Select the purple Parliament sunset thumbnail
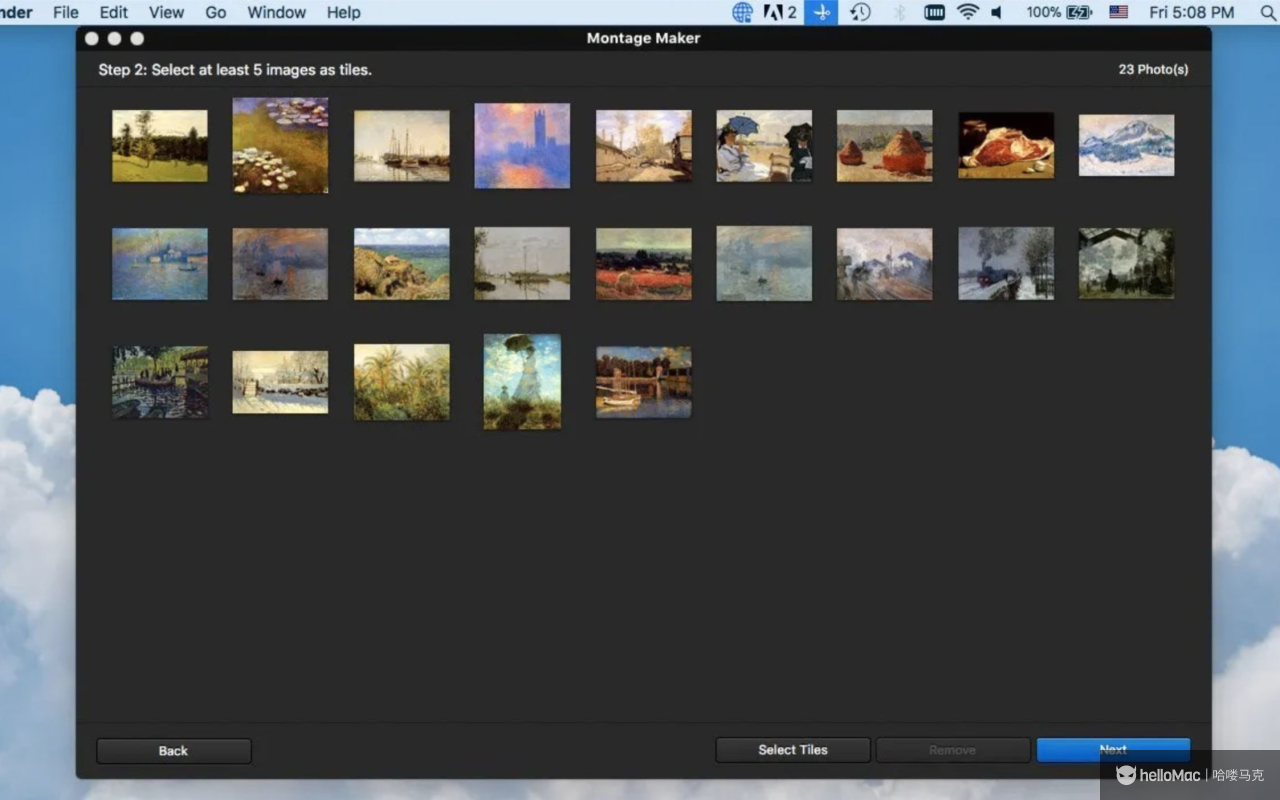 [x=522, y=146]
